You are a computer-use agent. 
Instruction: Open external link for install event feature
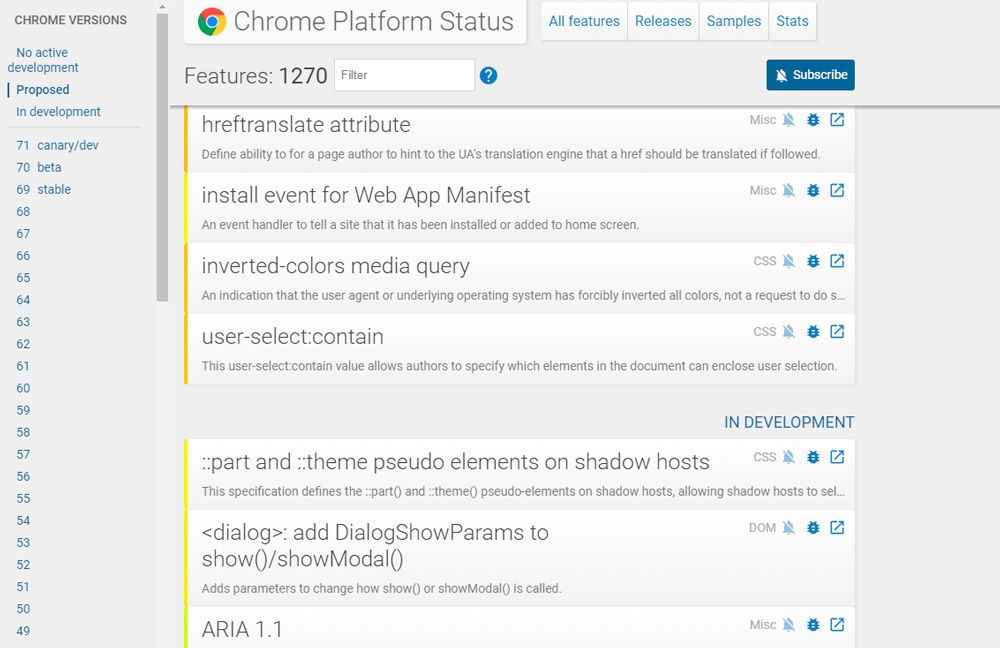(x=837, y=190)
